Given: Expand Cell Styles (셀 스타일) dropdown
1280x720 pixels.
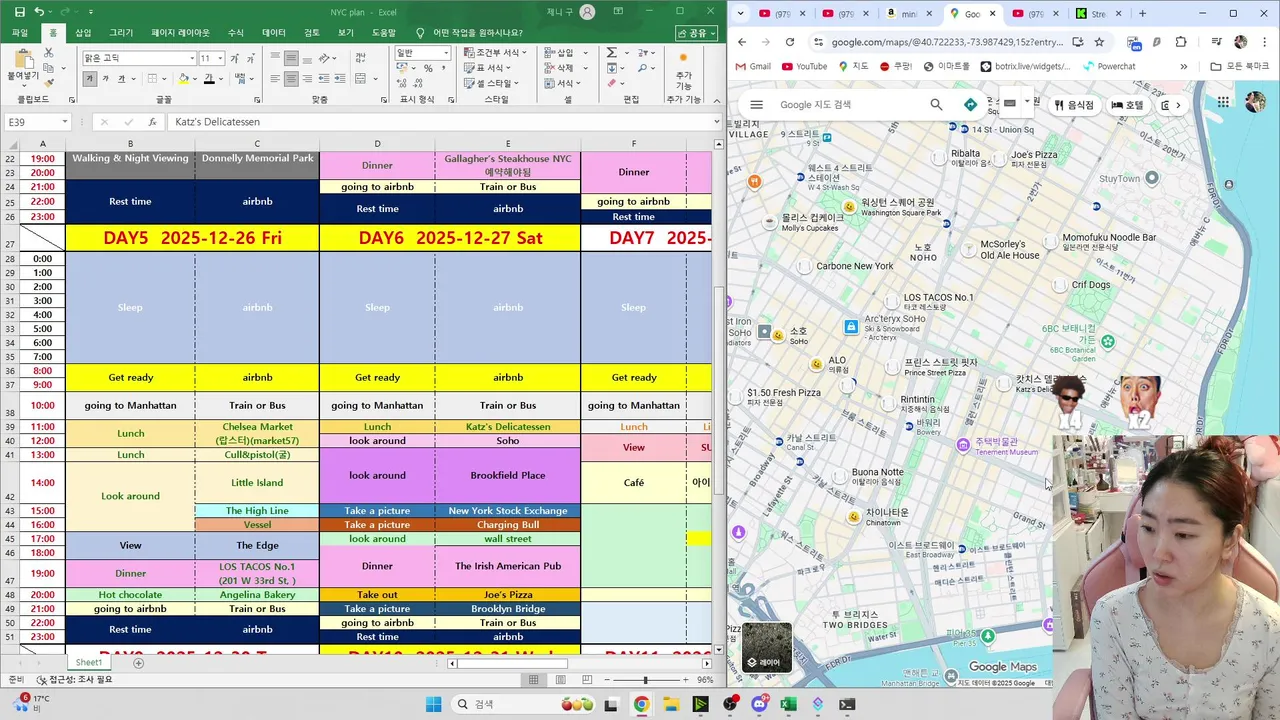Looking at the screenshot, I should click(x=491, y=83).
